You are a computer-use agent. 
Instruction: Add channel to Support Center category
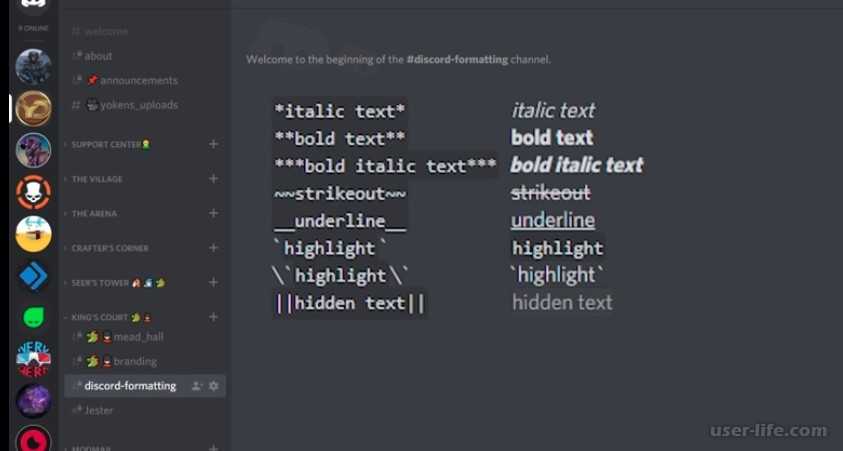click(213, 144)
